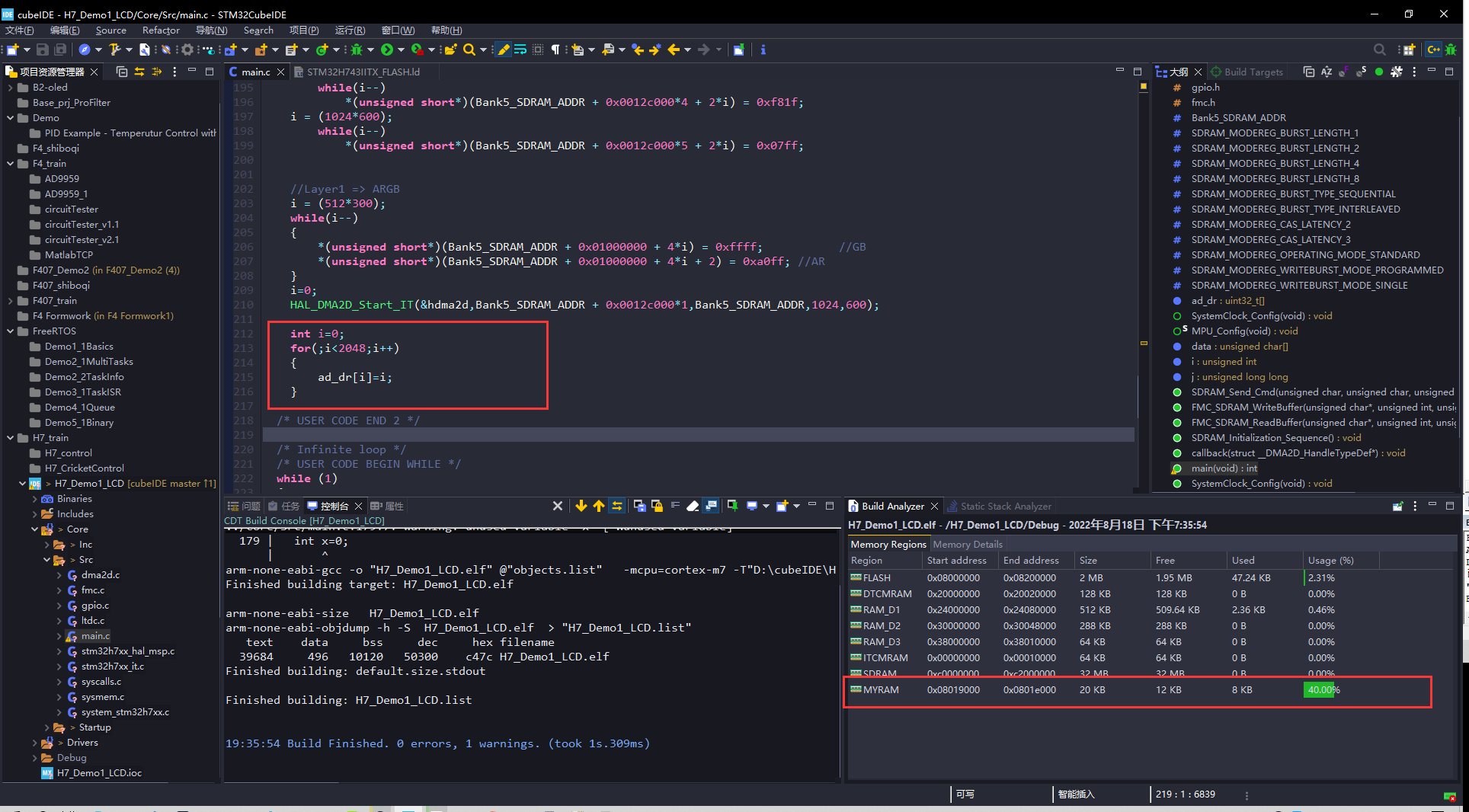Click MYRAM 40.00% usage bar

[x=1320, y=689]
